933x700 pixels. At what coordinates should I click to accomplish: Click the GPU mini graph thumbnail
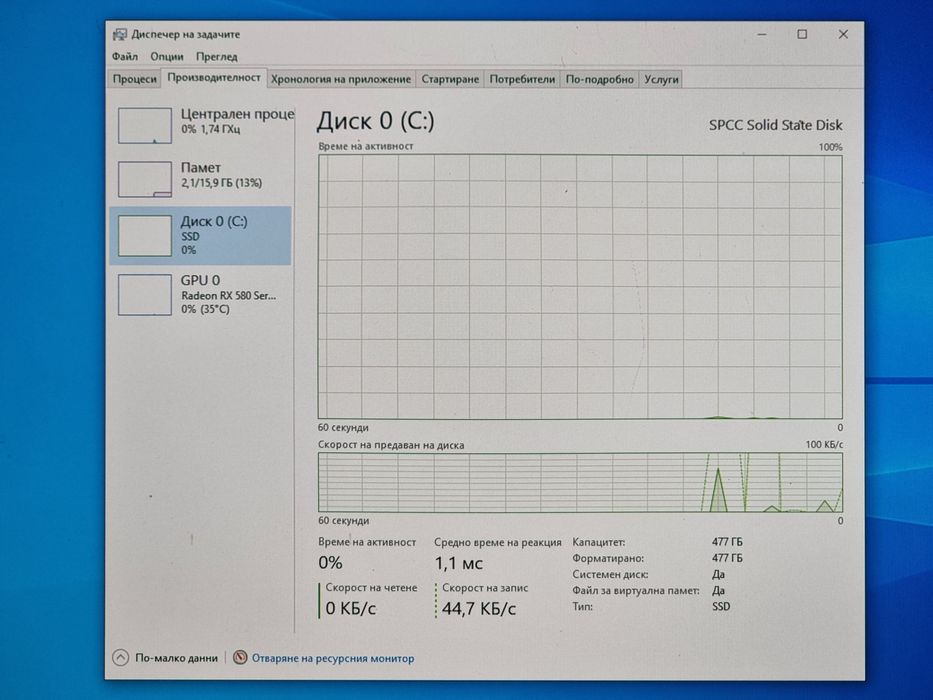[145, 294]
